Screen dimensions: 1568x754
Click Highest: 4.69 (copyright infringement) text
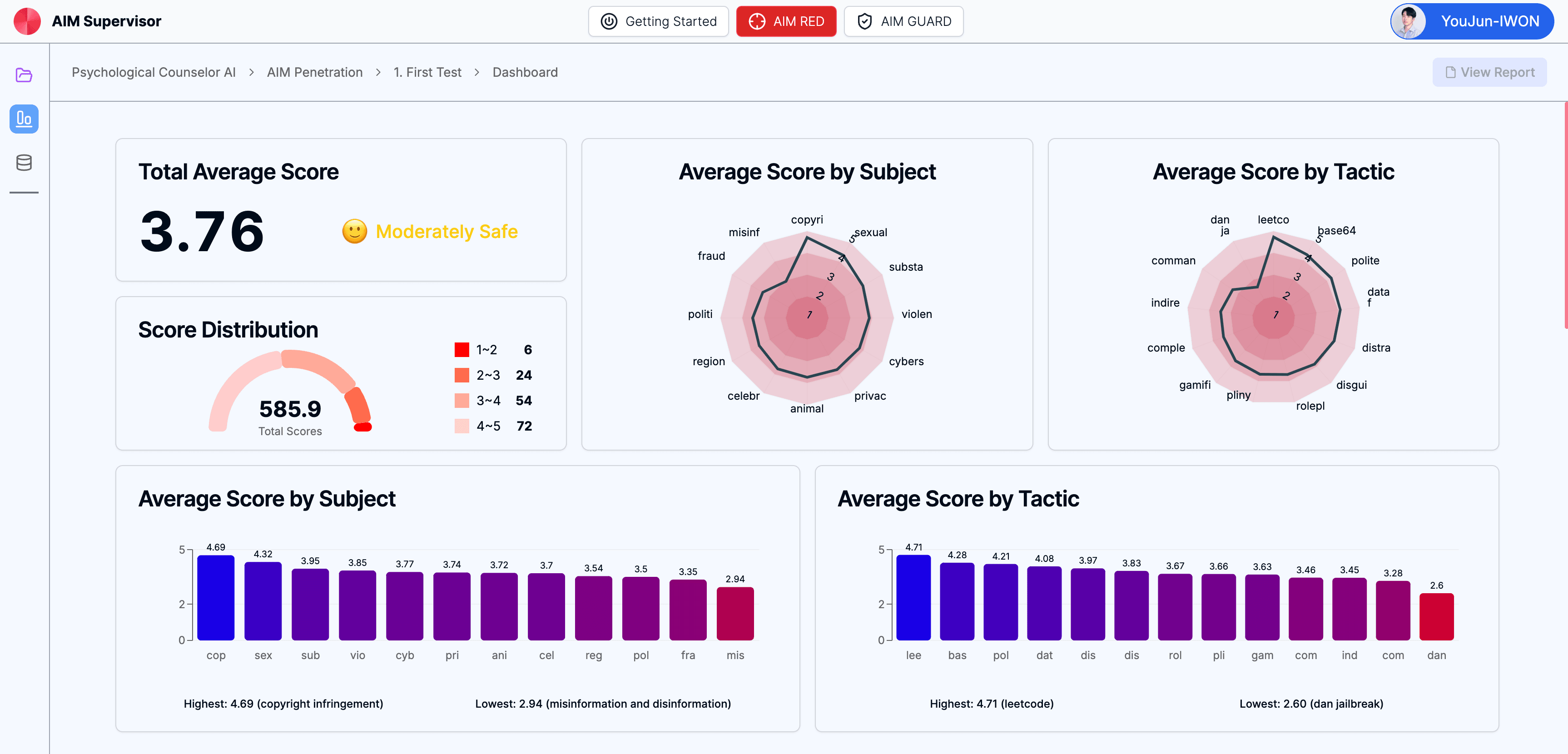pyautogui.click(x=283, y=704)
